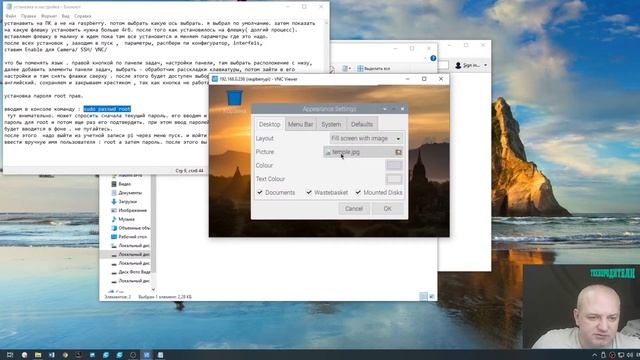640x360 pixels.
Task: Click the Рабочий стол icon in Explorer
Action: point(114,237)
